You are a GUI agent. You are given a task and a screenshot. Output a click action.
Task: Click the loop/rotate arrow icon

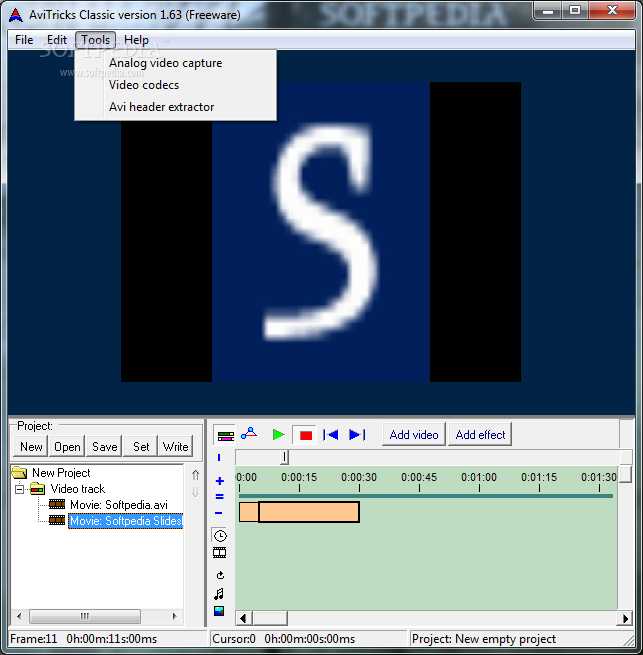[220, 575]
